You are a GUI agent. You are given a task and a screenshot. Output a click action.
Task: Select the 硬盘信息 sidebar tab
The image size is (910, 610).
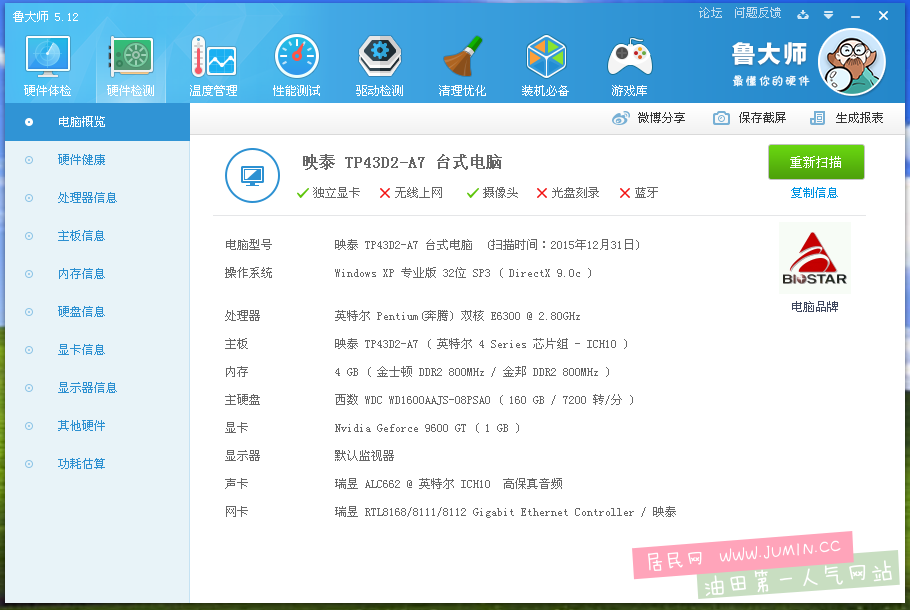pos(98,312)
